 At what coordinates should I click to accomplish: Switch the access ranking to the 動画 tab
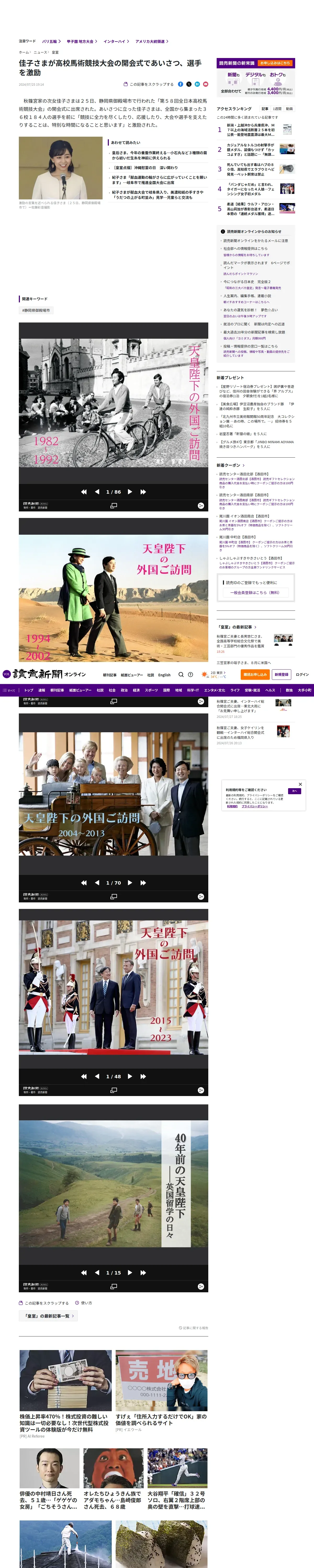coord(290,108)
